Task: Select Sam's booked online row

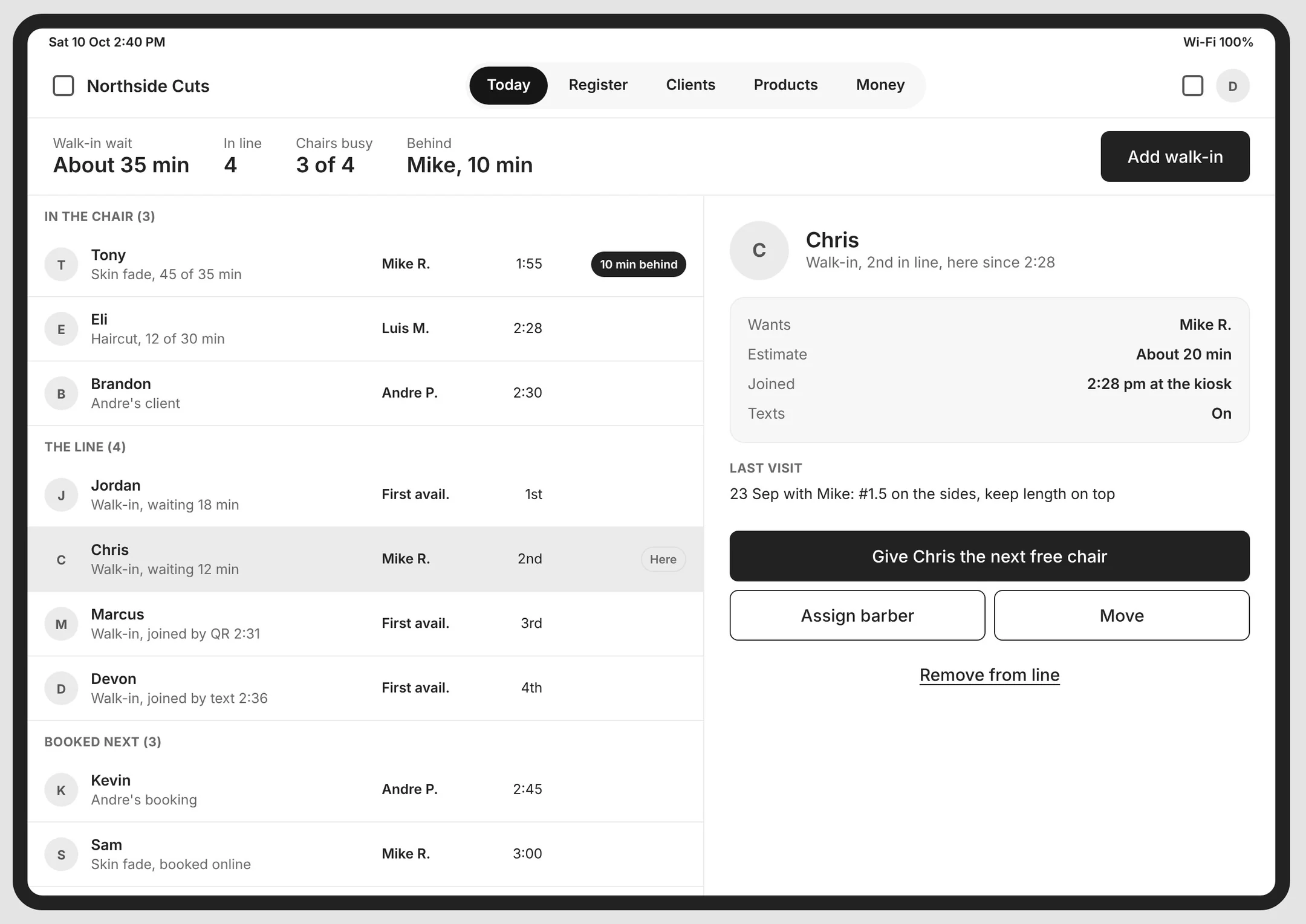Action: [x=365, y=855]
